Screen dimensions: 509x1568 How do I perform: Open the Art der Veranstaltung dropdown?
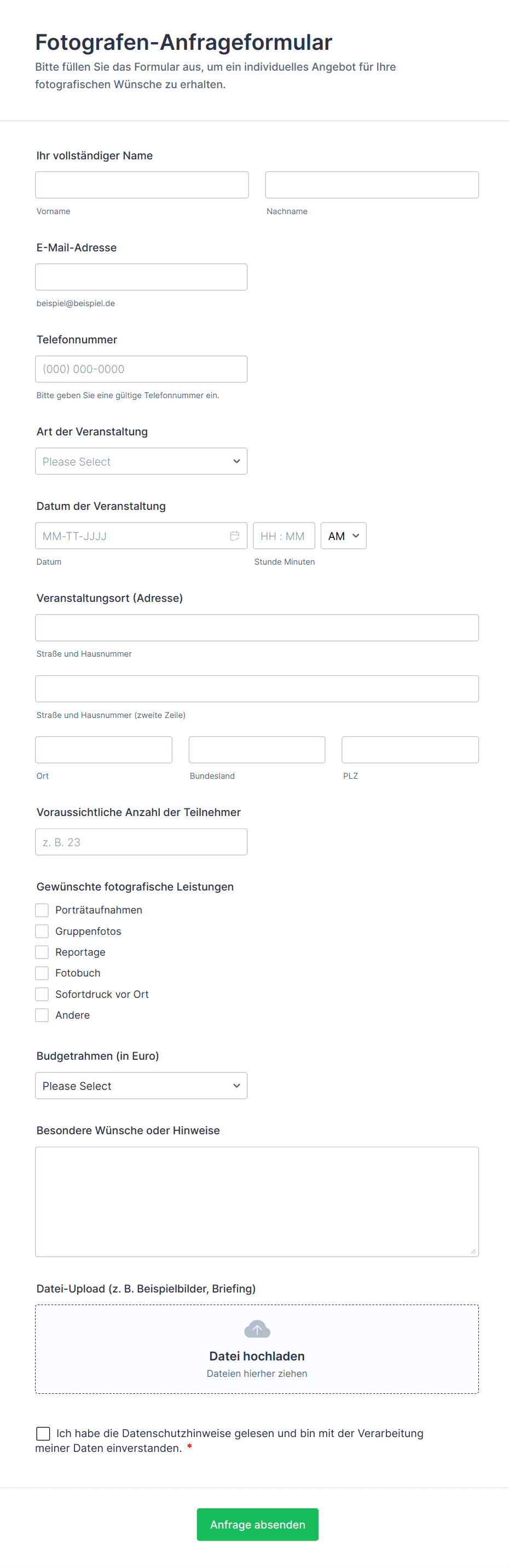point(141,461)
